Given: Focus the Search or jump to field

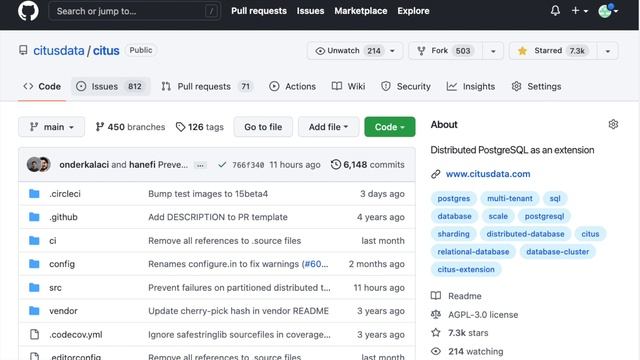Looking at the screenshot, I should click(135, 11).
